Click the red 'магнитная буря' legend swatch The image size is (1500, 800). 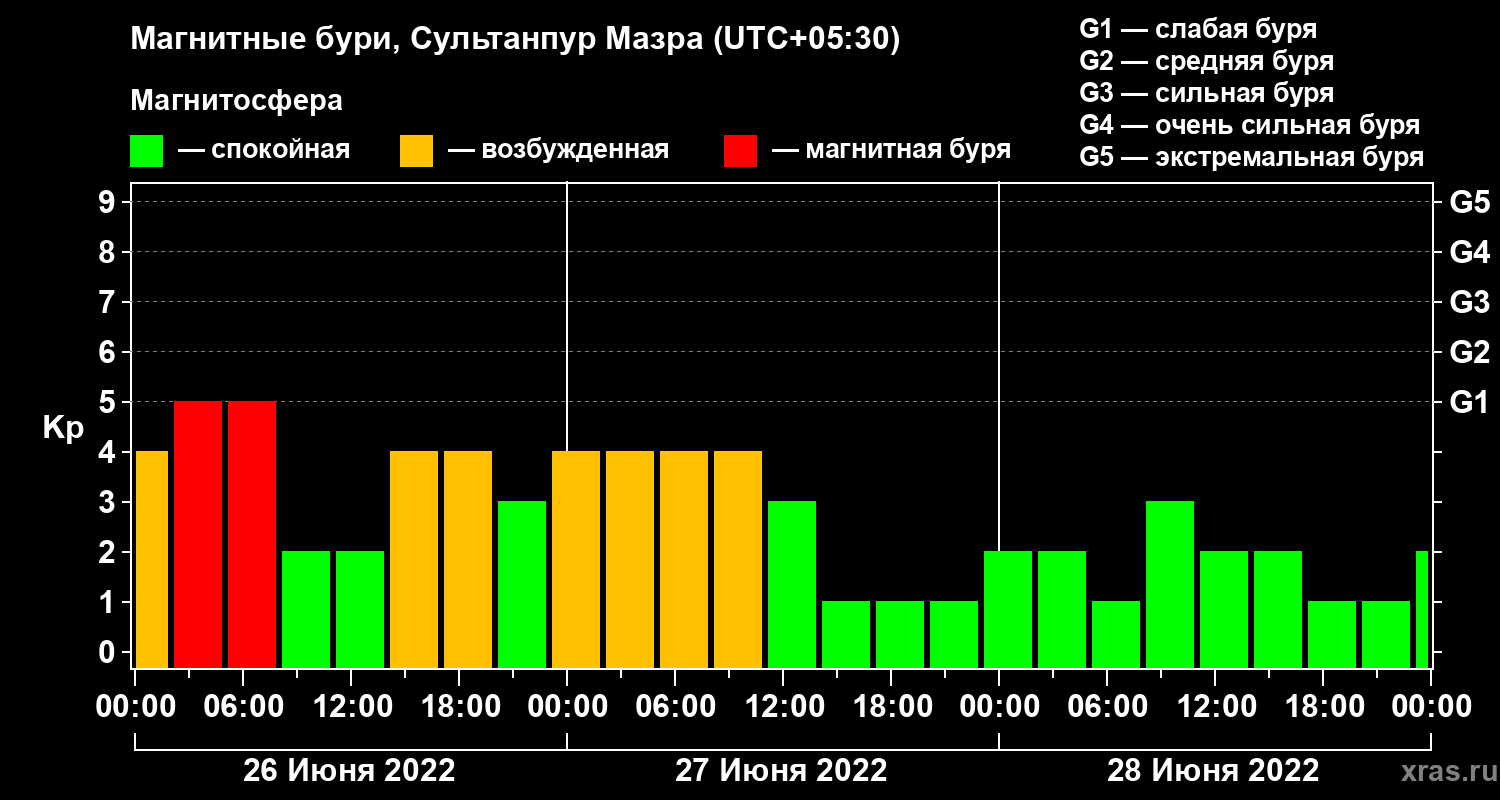coord(741,151)
